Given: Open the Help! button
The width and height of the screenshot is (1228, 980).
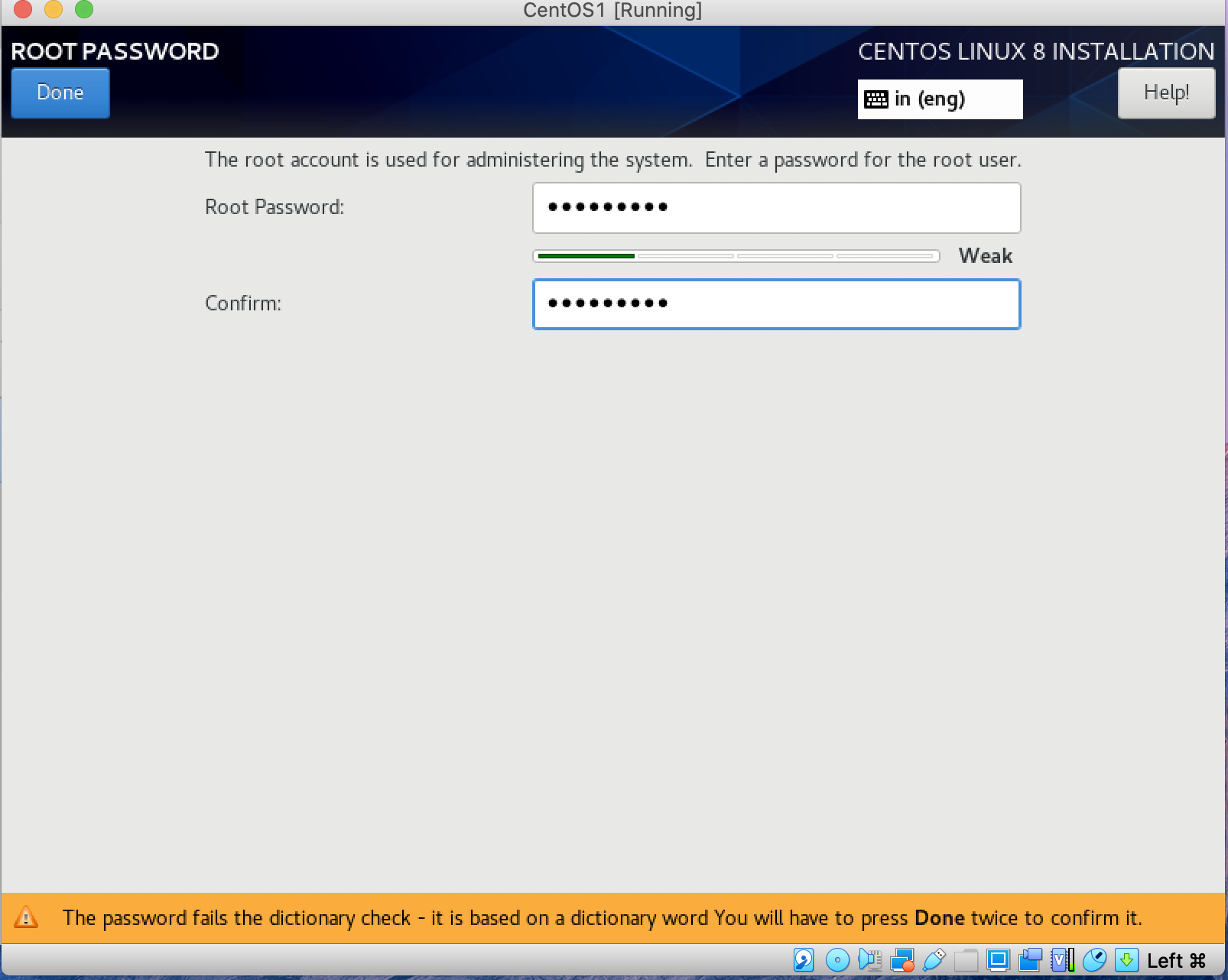Looking at the screenshot, I should (x=1166, y=93).
